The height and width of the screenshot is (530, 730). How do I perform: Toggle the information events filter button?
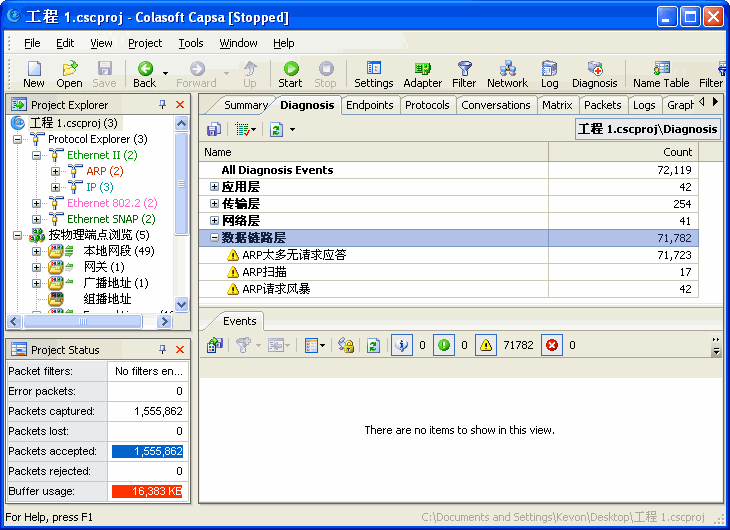[401, 345]
